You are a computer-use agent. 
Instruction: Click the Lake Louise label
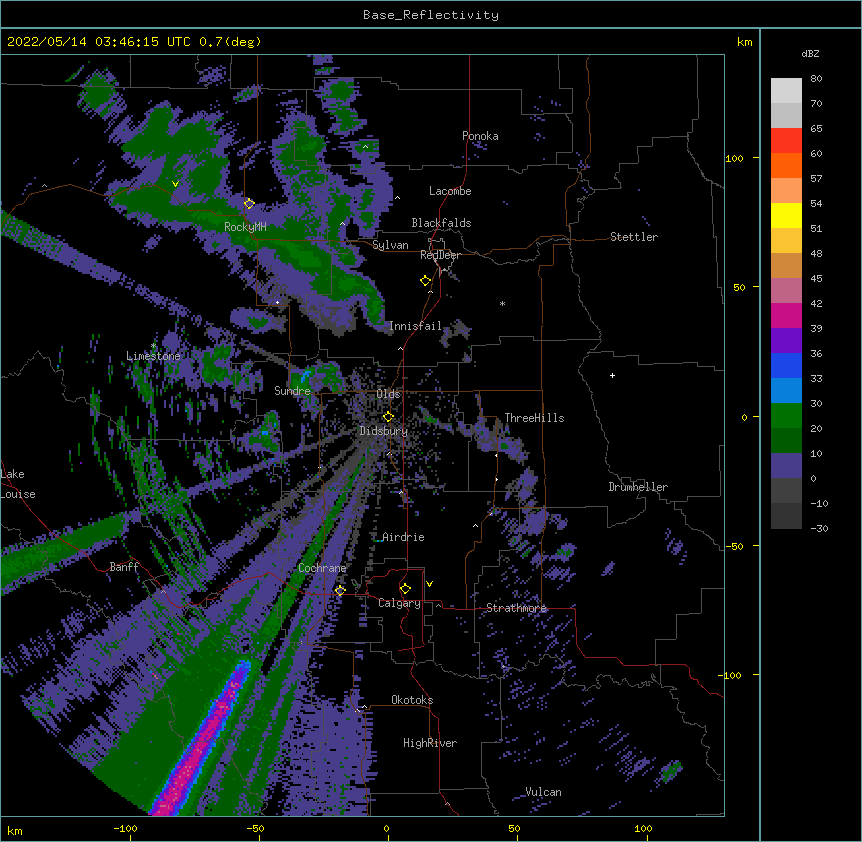(18, 484)
